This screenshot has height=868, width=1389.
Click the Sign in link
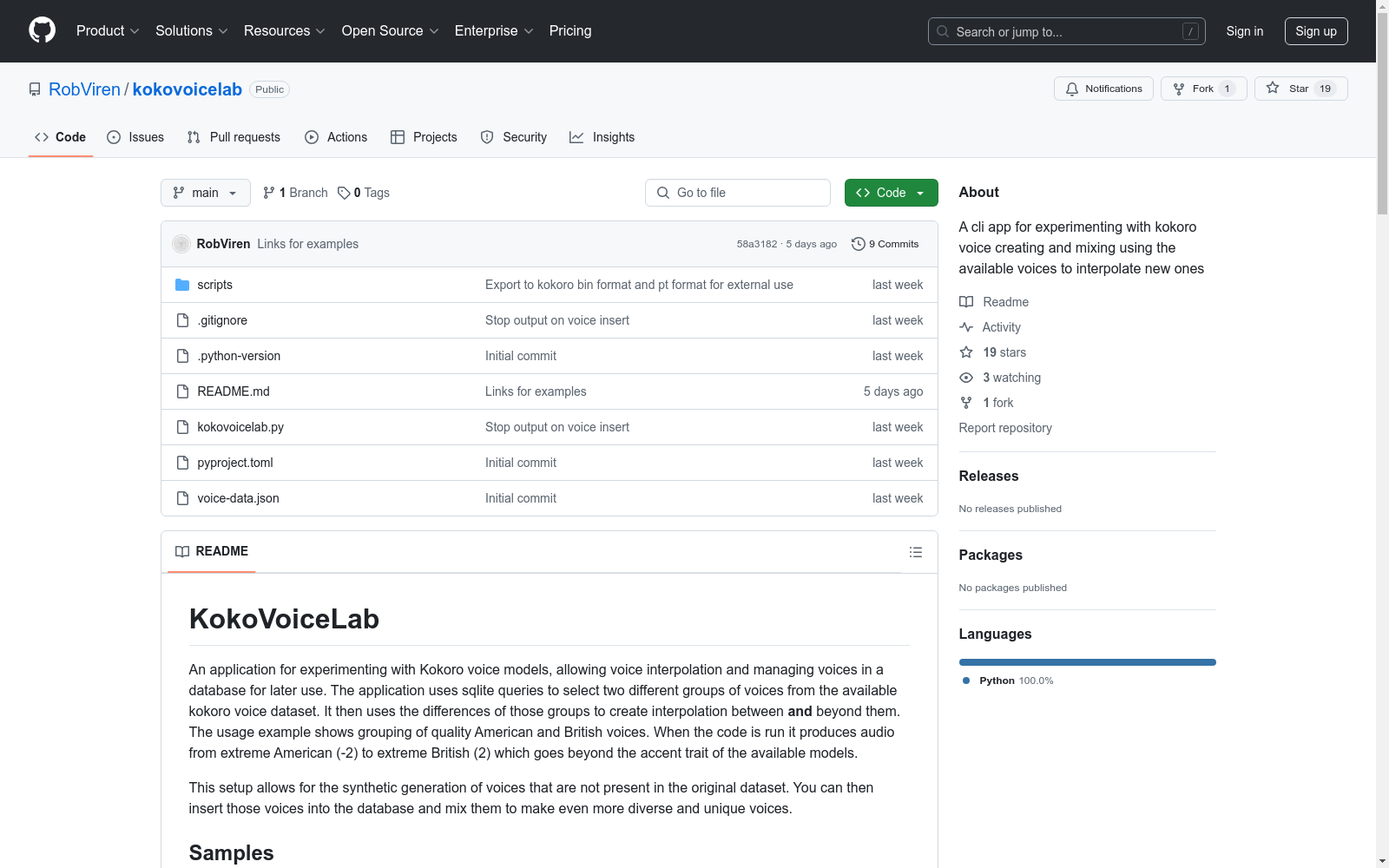point(1245,31)
